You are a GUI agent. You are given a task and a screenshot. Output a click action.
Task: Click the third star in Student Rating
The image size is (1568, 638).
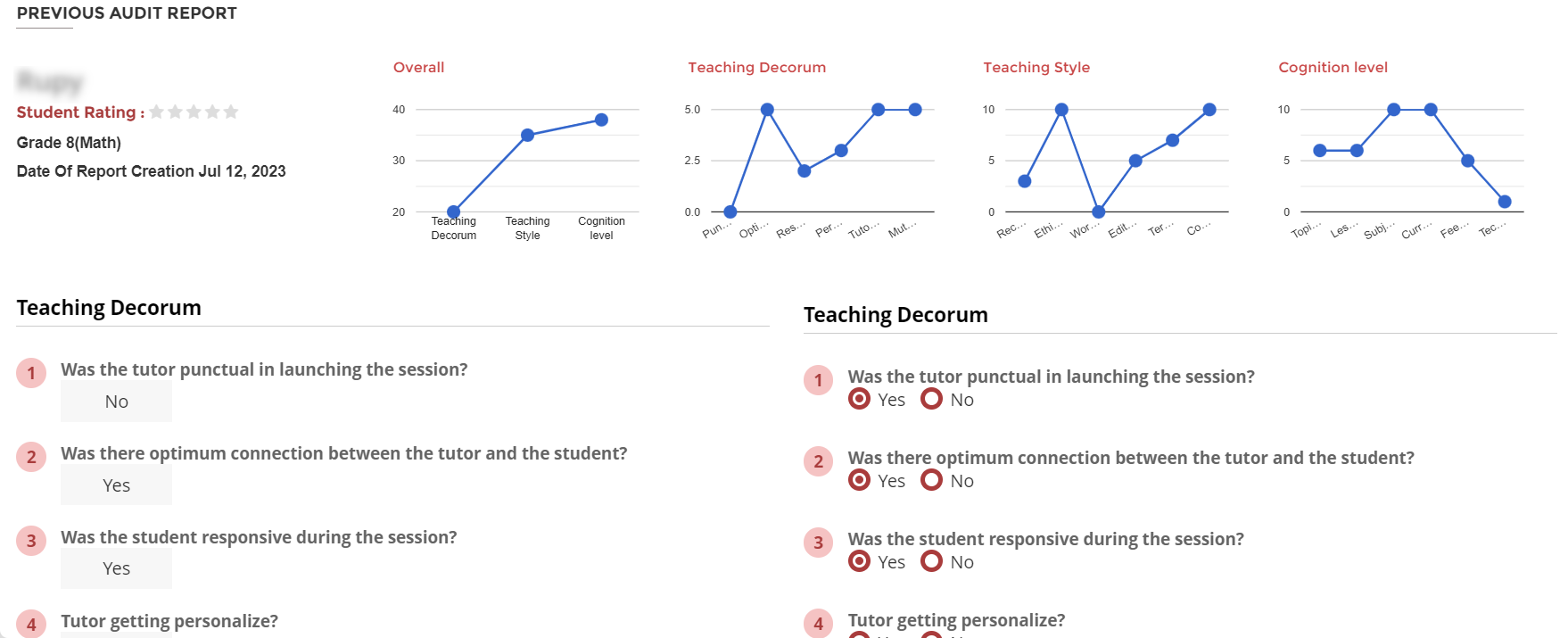[x=194, y=112]
